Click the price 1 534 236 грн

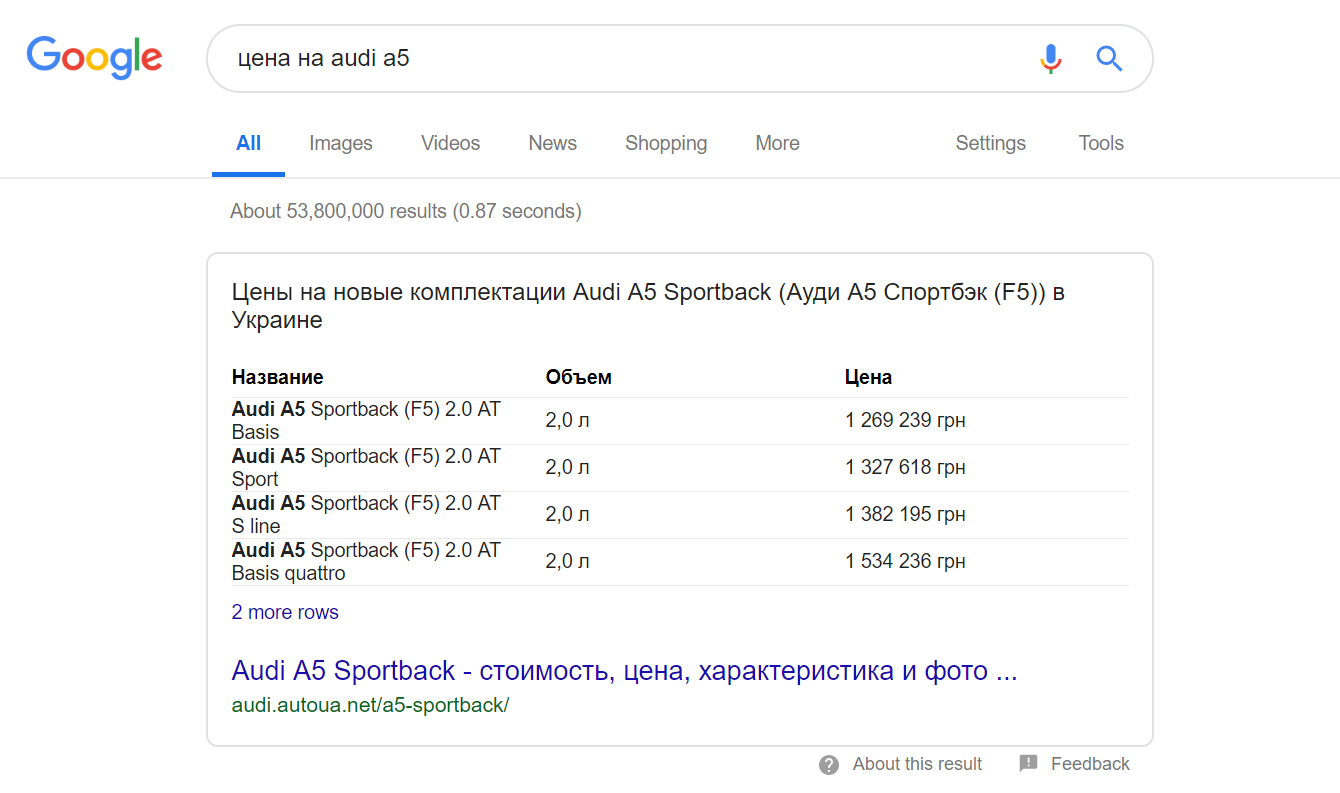click(905, 561)
